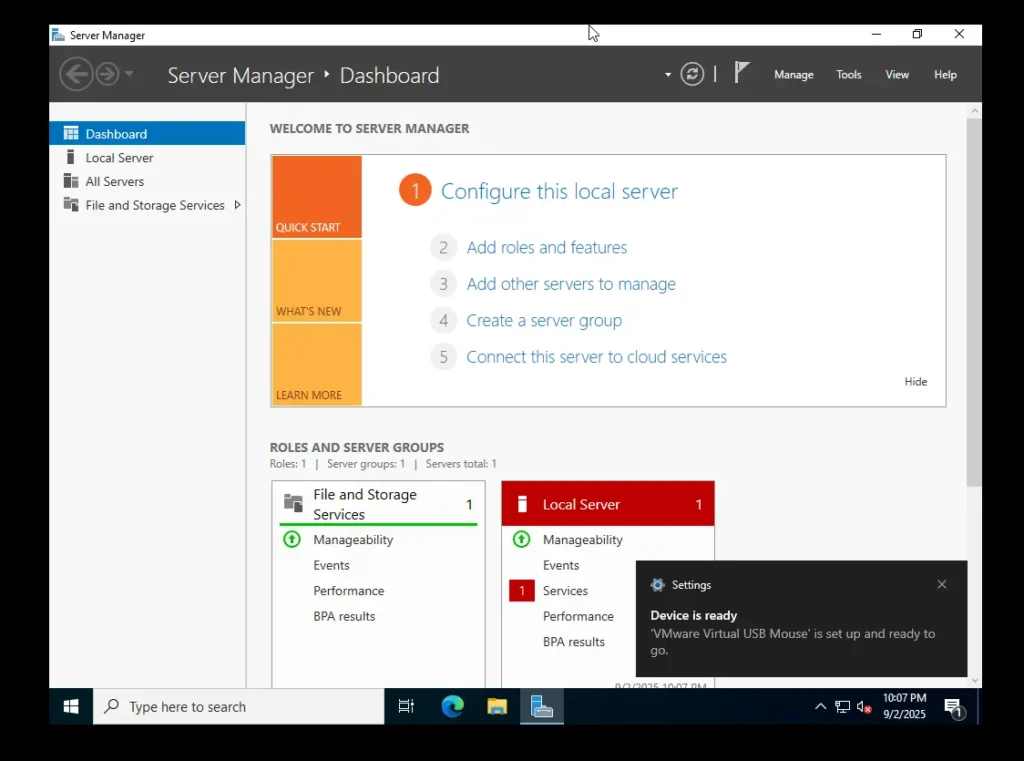Open Performance in File and Storage tile
Image resolution: width=1024 pixels, height=761 pixels.
point(349,591)
